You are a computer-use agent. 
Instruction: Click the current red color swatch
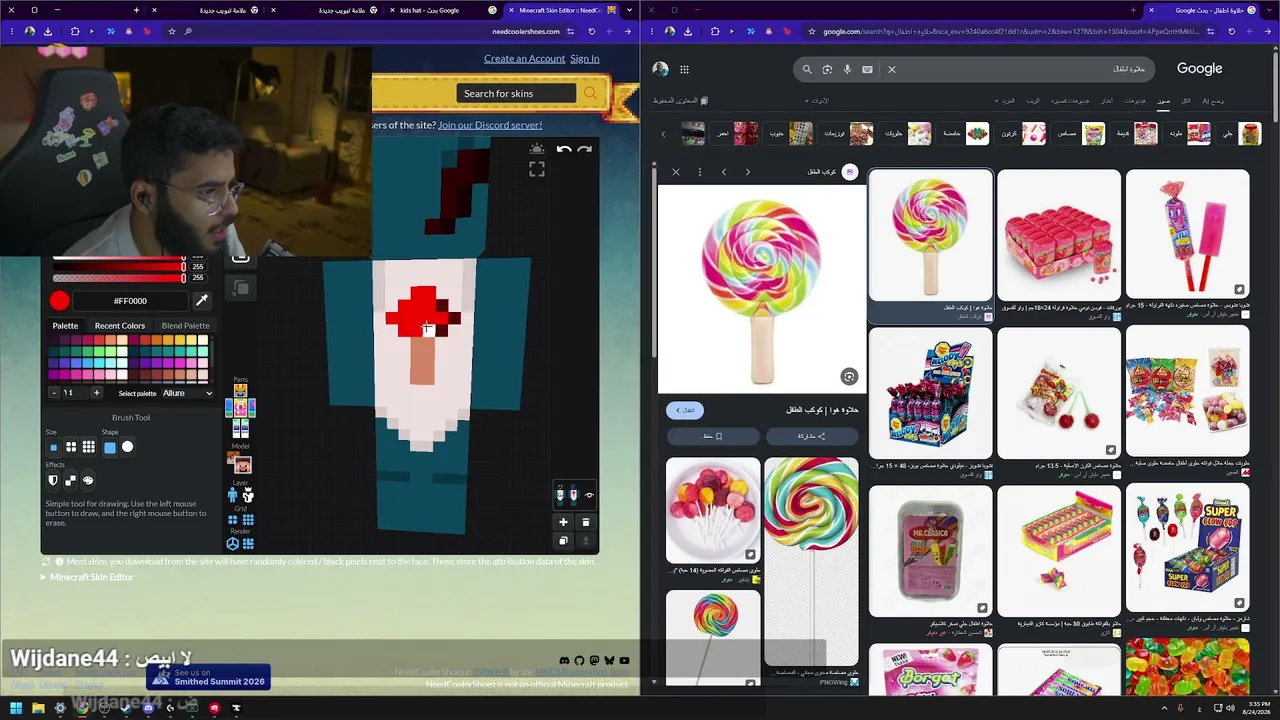(x=60, y=300)
